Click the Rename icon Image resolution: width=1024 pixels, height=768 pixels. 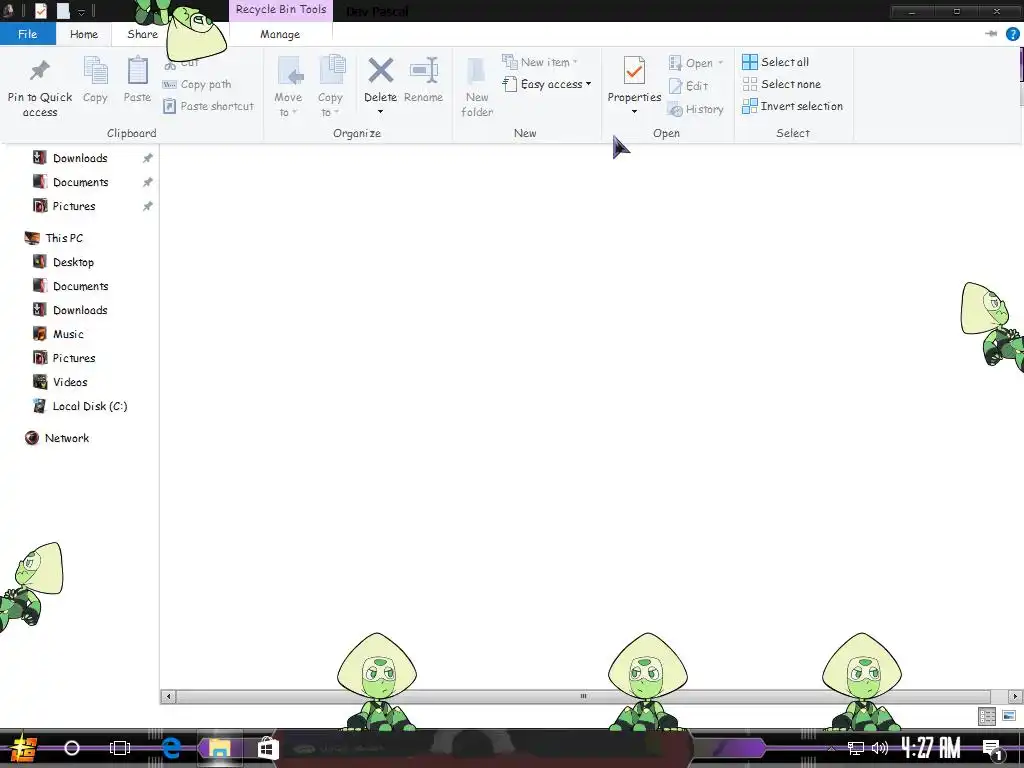(424, 71)
